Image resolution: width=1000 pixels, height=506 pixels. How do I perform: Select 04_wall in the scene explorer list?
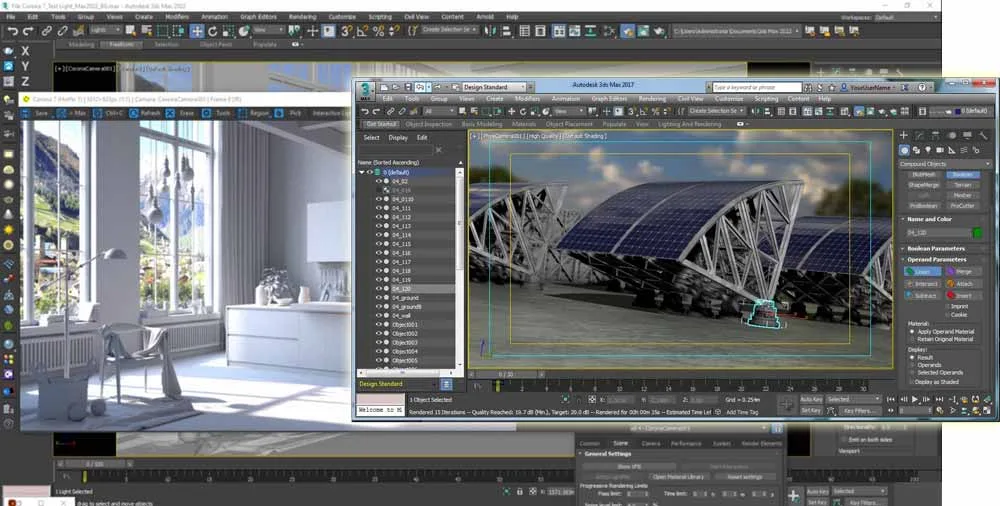pos(401,315)
